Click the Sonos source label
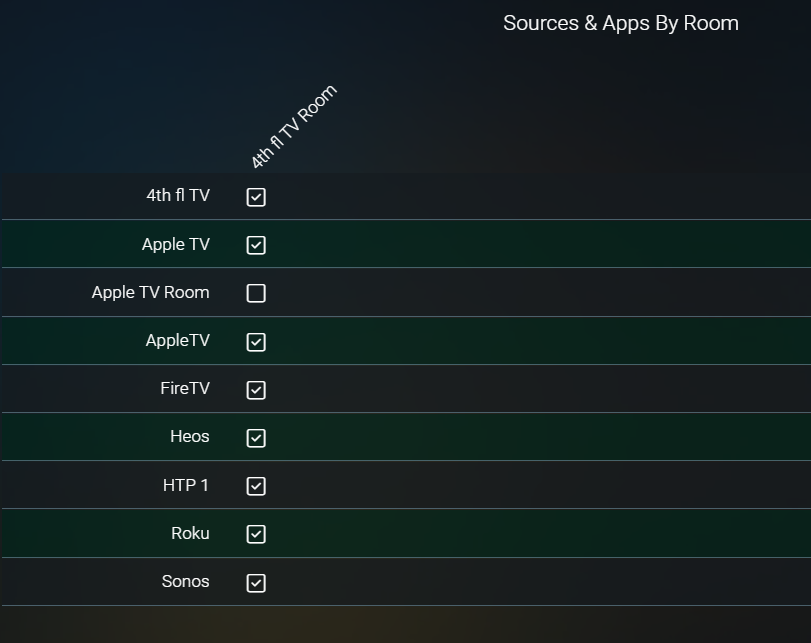The width and height of the screenshot is (811, 643). pos(186,581)
